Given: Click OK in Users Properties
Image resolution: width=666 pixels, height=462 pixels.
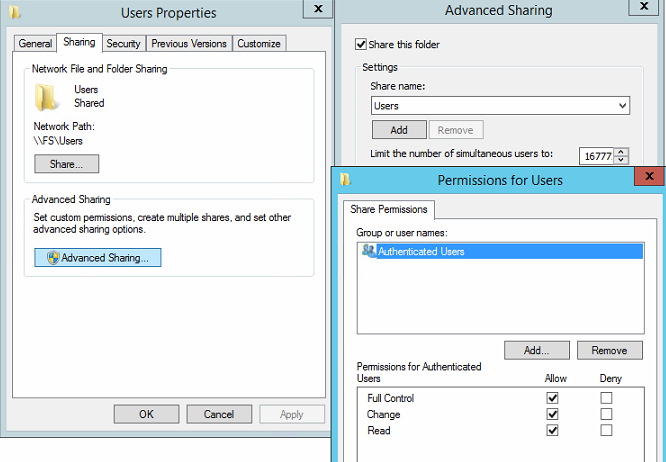Looking at the screenshot, I should pos(147,414).
